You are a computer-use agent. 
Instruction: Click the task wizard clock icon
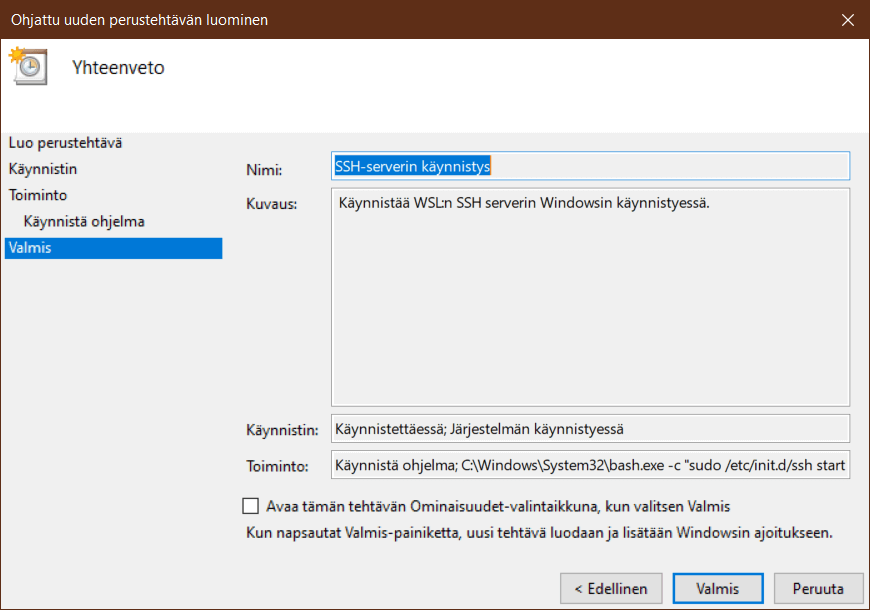(27, 65)
